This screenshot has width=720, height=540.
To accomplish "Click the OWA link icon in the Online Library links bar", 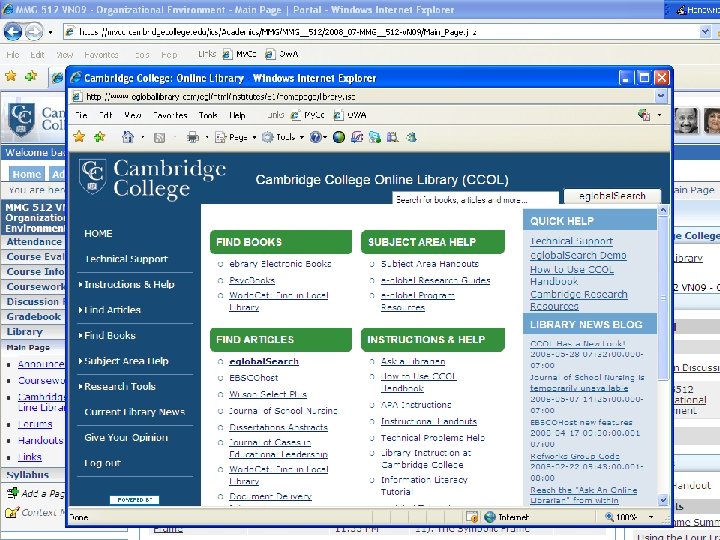I will tap(338, 115).
